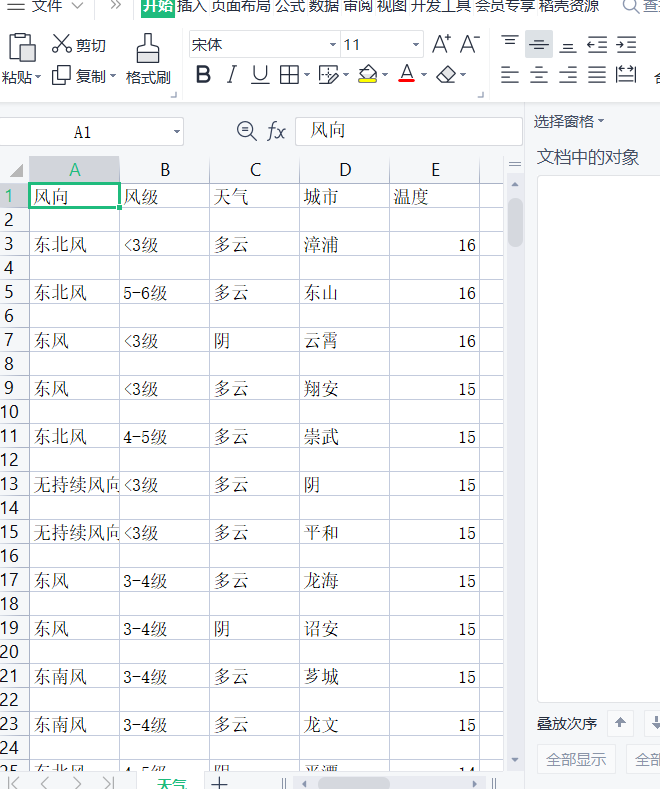The image size is (660, 789).
Task: Align text left
Action: pos(510,75)
